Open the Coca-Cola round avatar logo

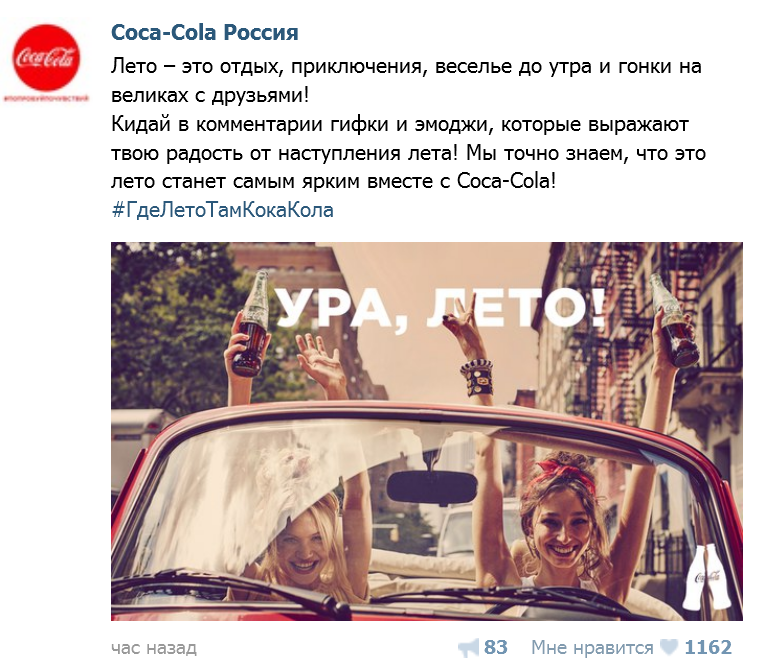47,57
